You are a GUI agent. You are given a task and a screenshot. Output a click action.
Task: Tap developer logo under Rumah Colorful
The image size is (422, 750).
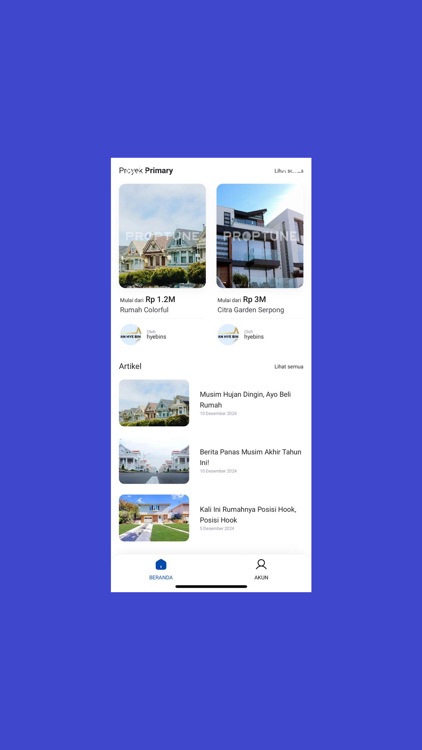[x=131, y=334]
